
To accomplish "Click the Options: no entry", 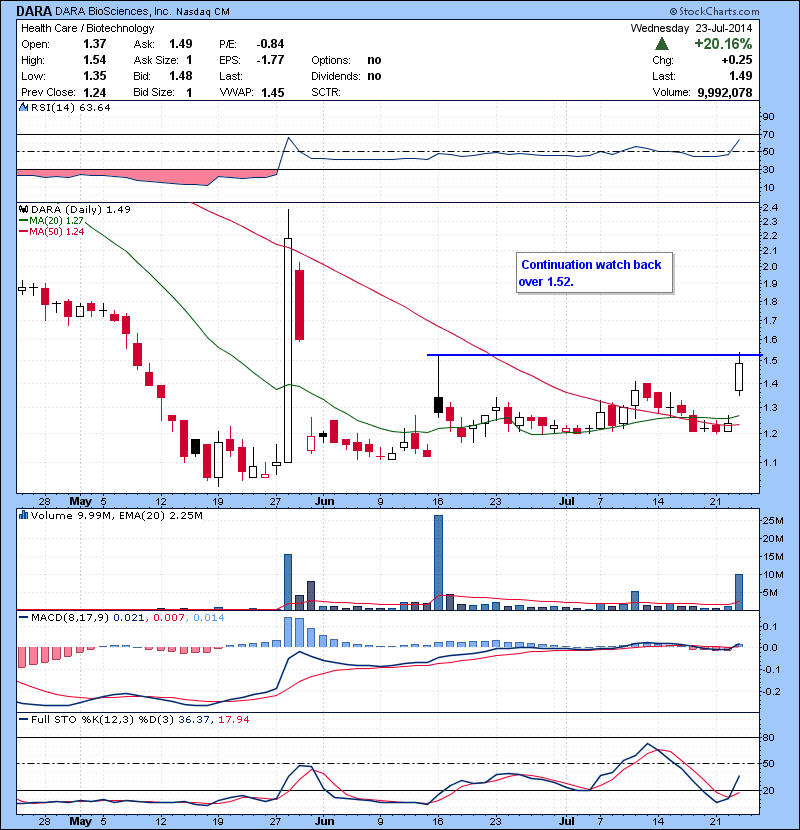I will 346,60.
